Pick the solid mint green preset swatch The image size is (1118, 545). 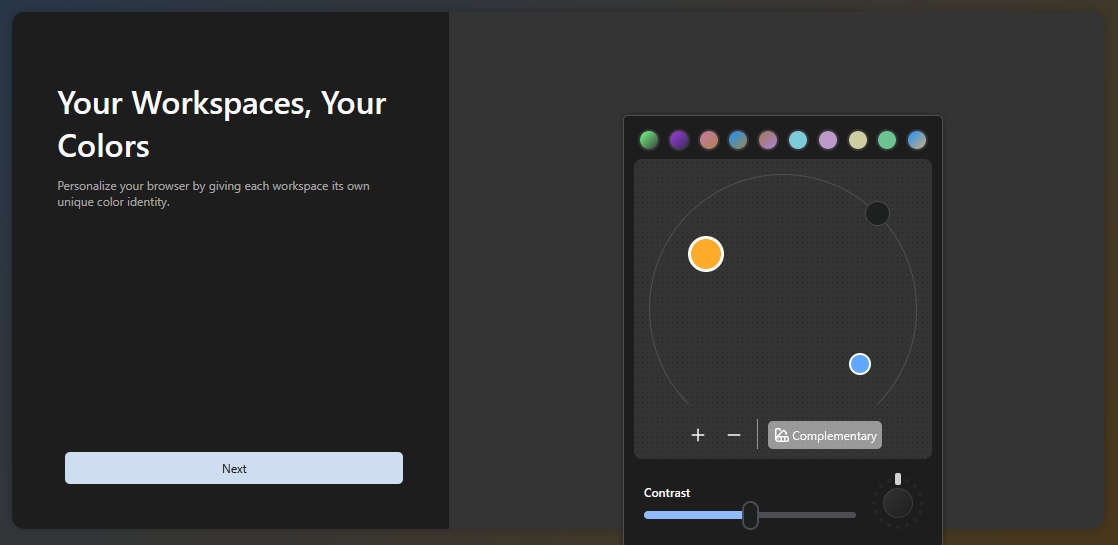pyautogui.click(x=887, y=140)
